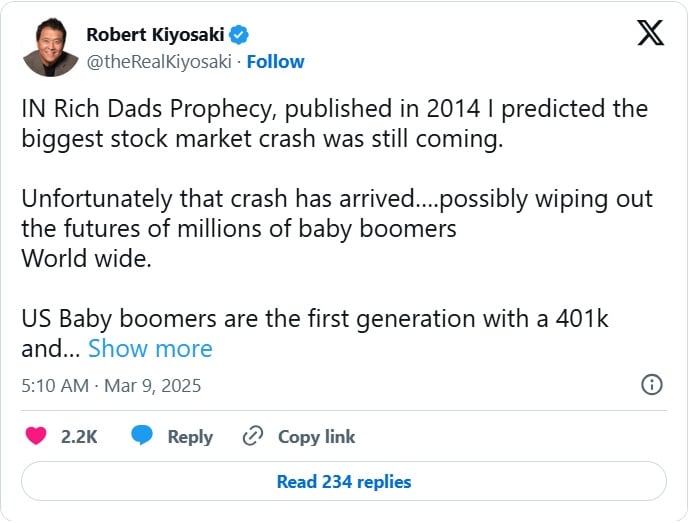Click the blue verified badge
The image size is (689, 523).
[239, 35]
